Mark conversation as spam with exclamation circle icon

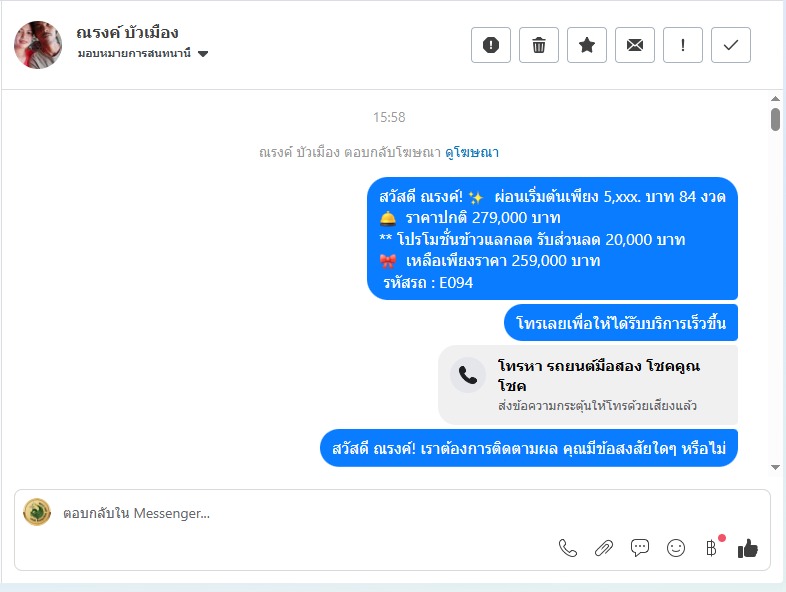[x=491, y=45]
